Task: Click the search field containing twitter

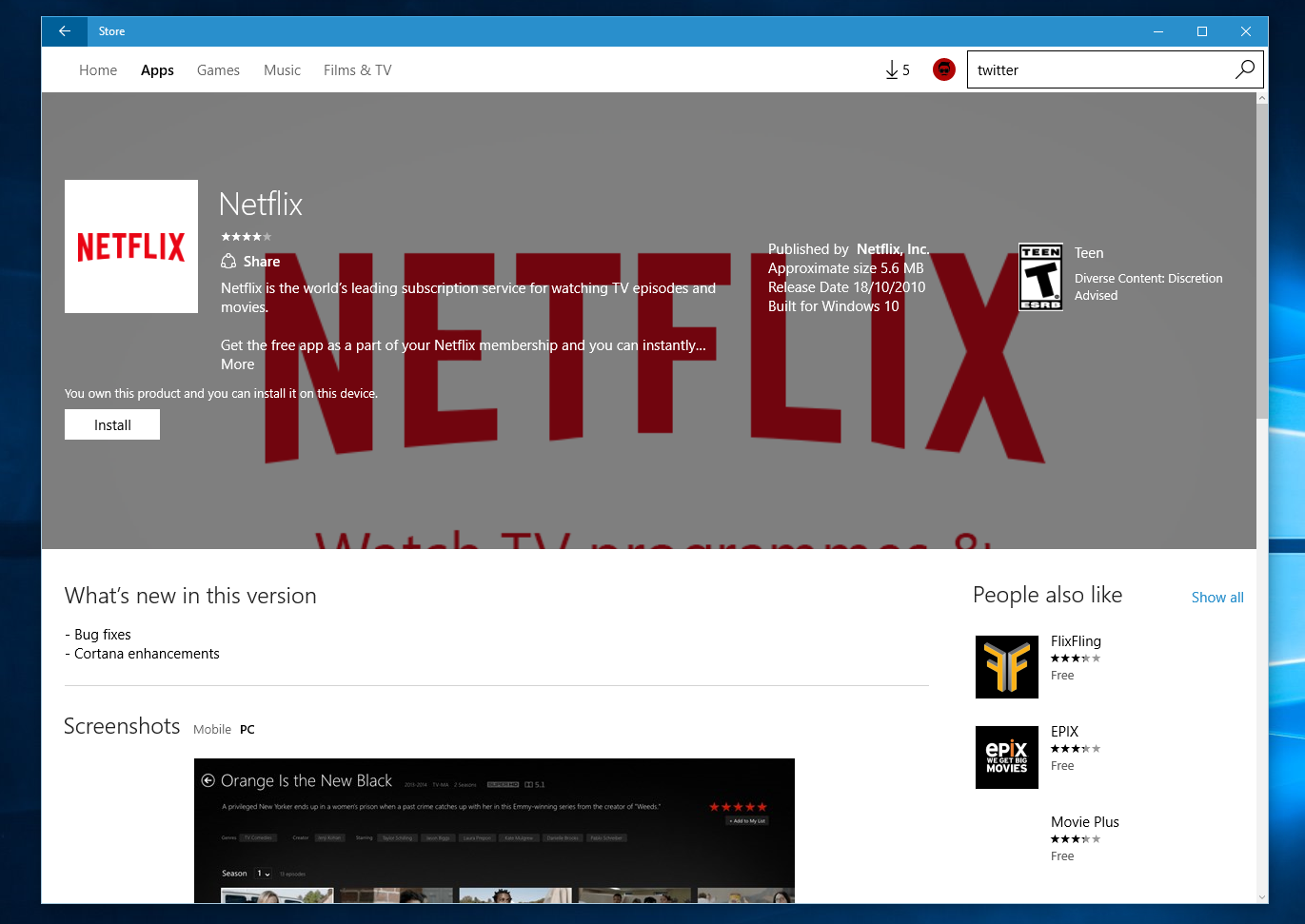Action: pyautogui.click(x=1099, y=70)
